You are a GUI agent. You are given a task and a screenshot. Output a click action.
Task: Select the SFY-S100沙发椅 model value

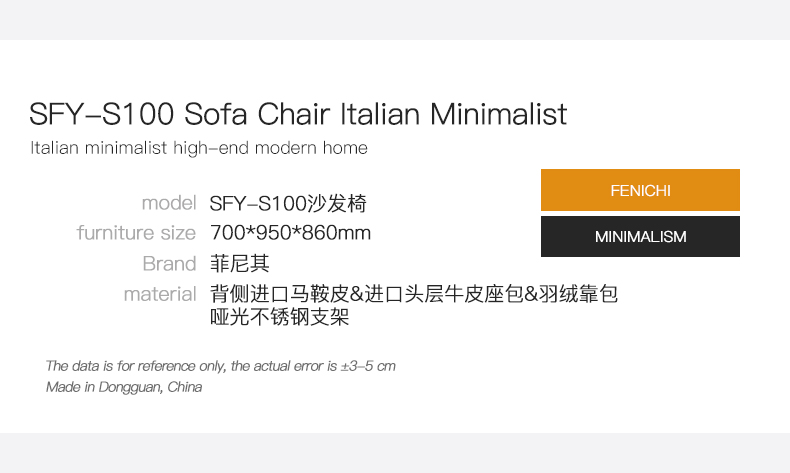click(288, 204)
